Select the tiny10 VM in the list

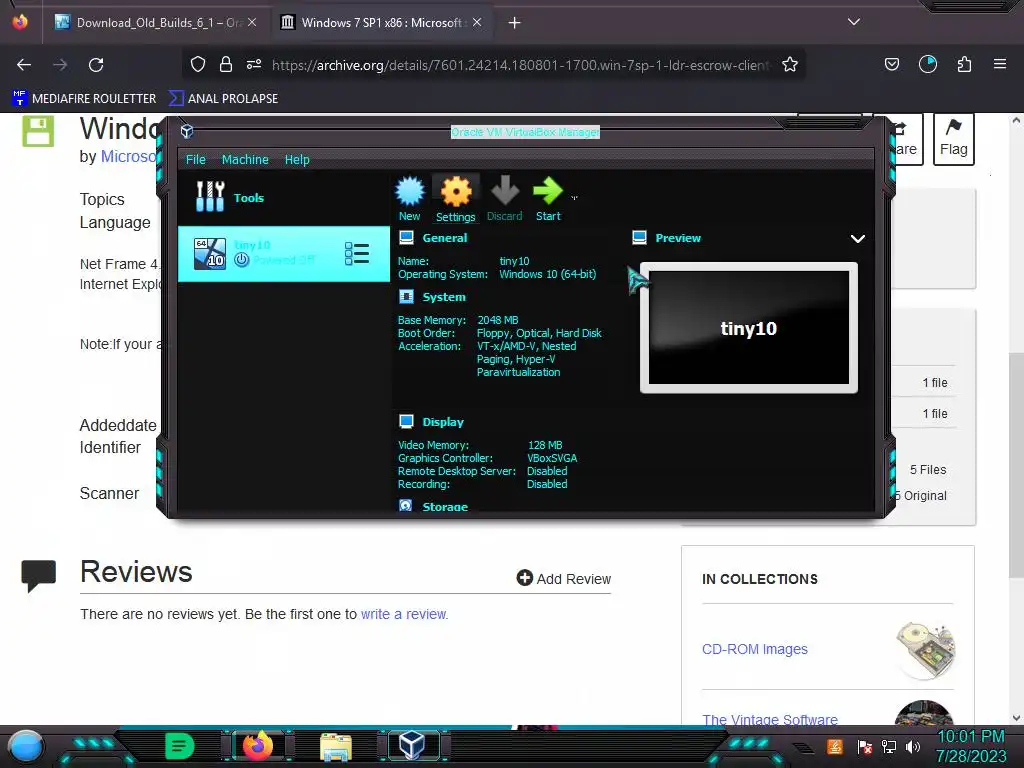(x=283, y=253)
